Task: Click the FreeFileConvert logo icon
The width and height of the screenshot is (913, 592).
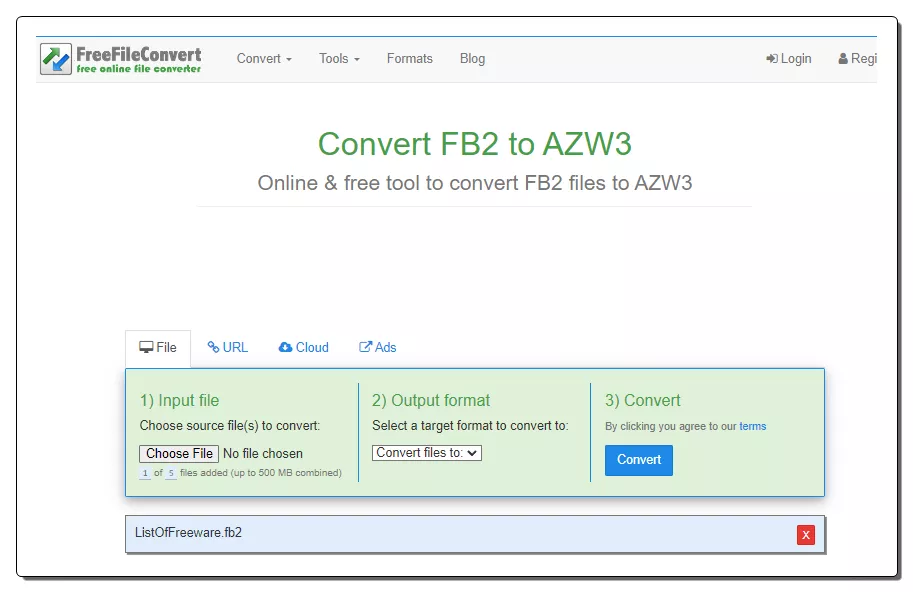Action: tap(56, 59)
